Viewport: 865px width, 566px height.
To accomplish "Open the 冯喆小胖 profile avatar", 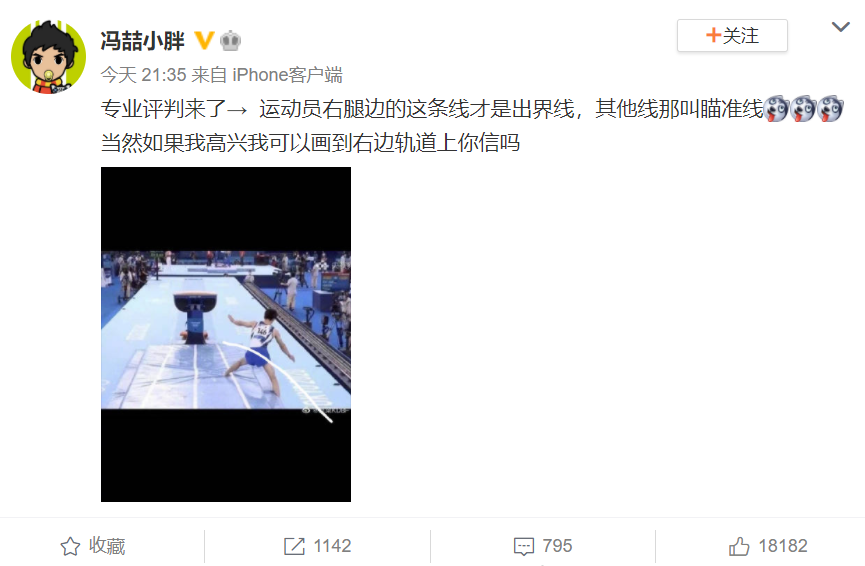I will click(49, 57).
